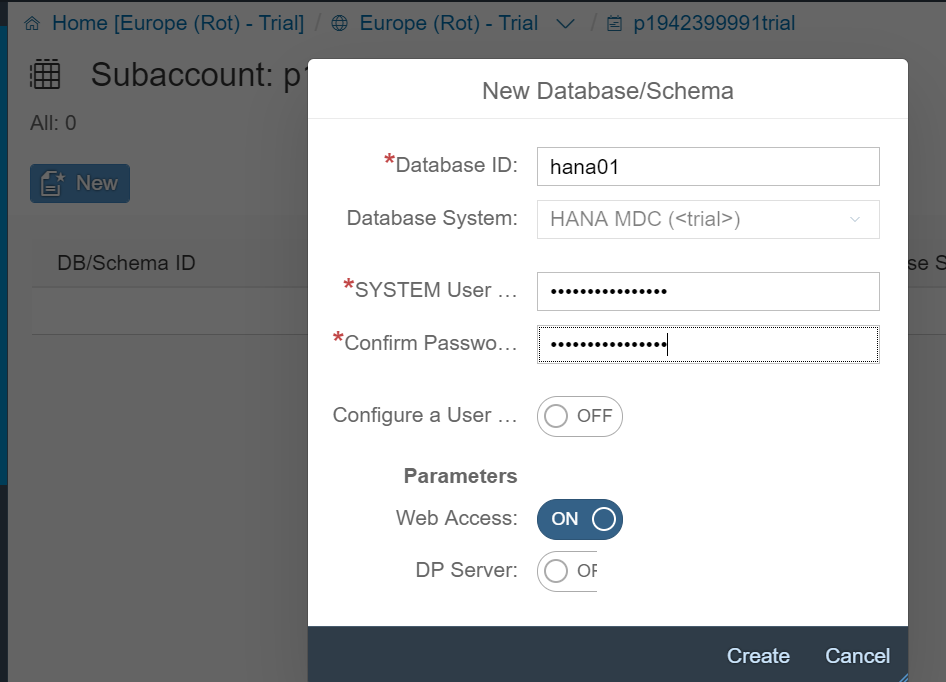Image resolution: width=946 pixels, height=682 pixels.
Task: Click the New database icon
Action: point(51,183)
